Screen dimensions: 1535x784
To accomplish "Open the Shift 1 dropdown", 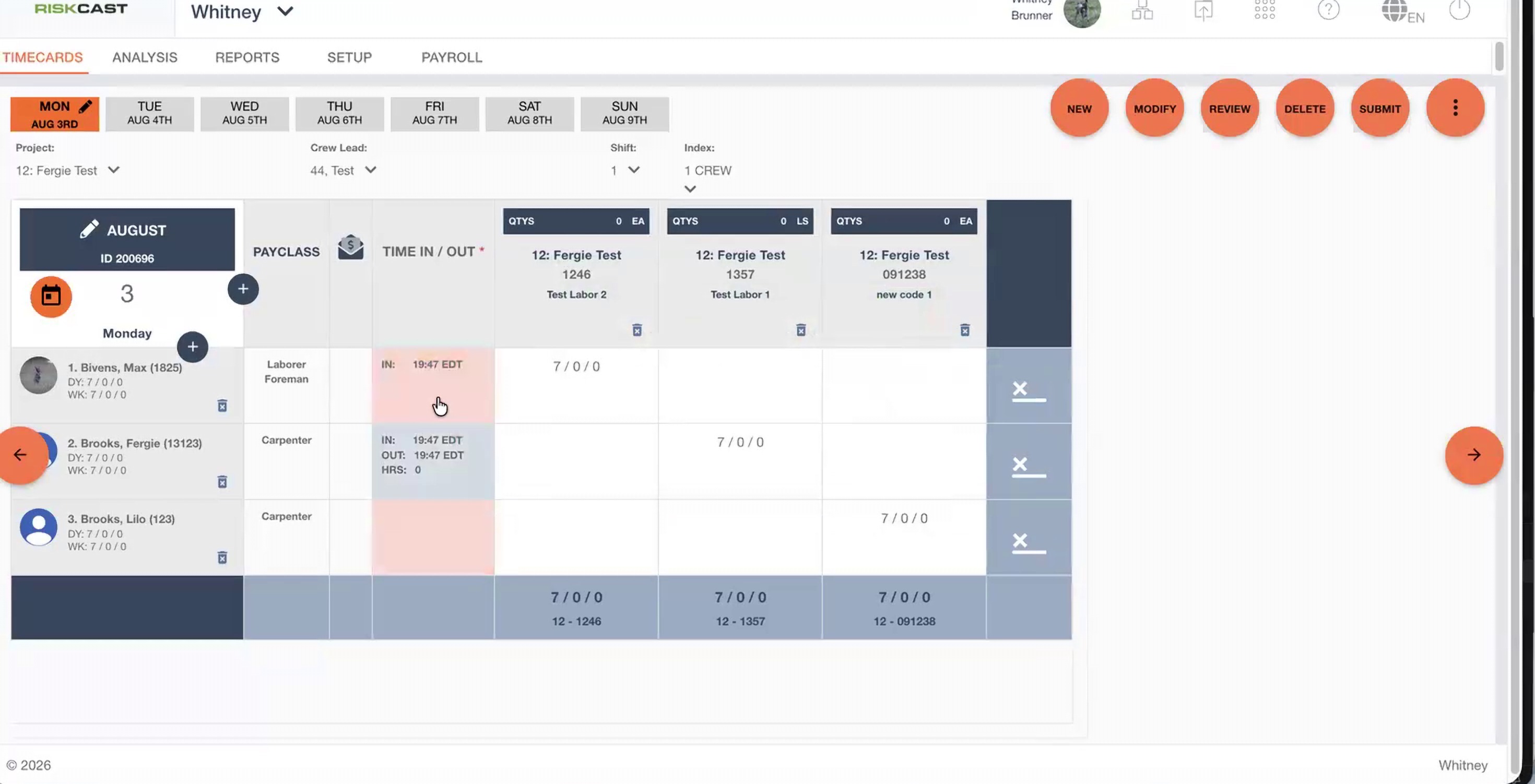I will (x=625, y=170).
